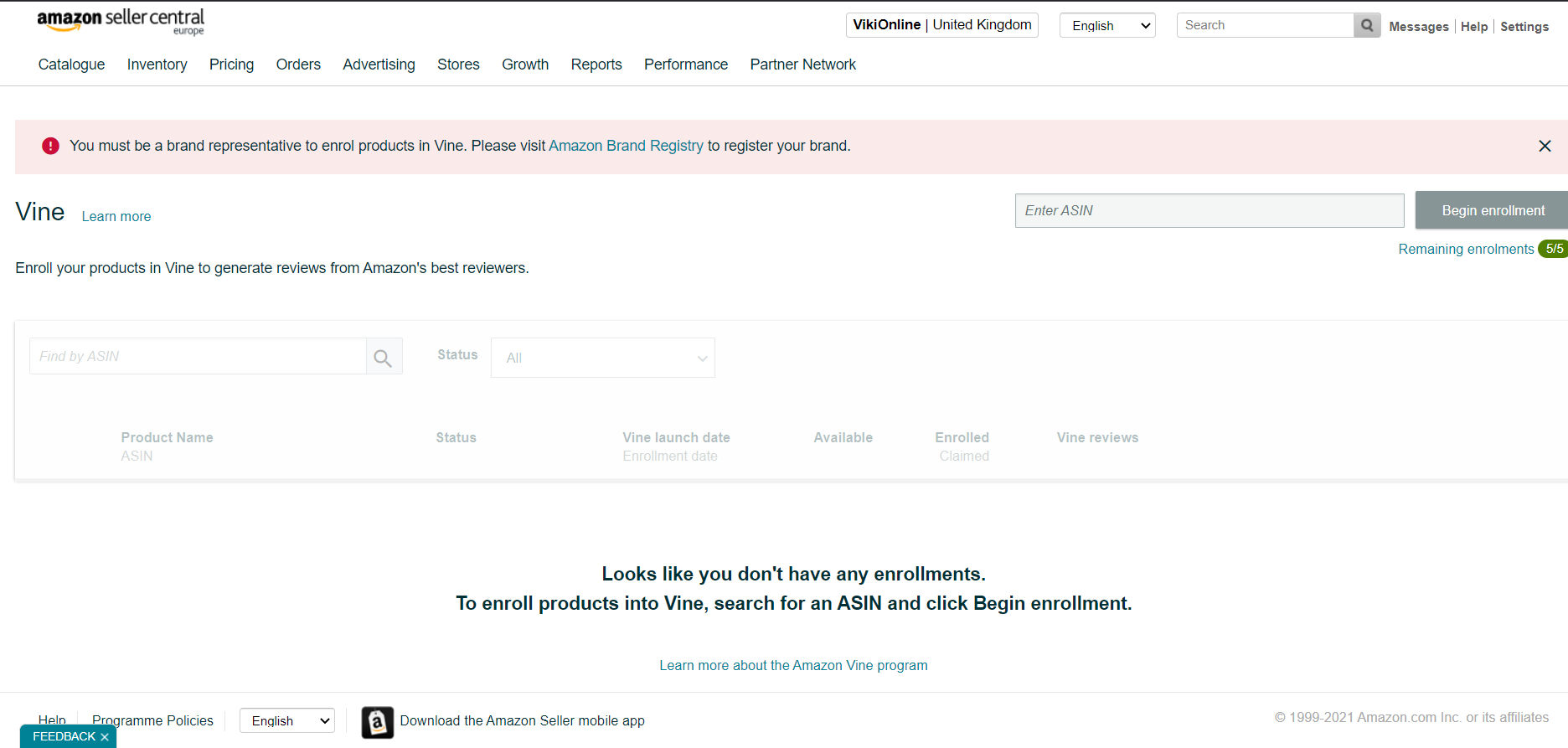
Task: Open the Reports menu
Action: pyautogui.click(x=596, y=64)
